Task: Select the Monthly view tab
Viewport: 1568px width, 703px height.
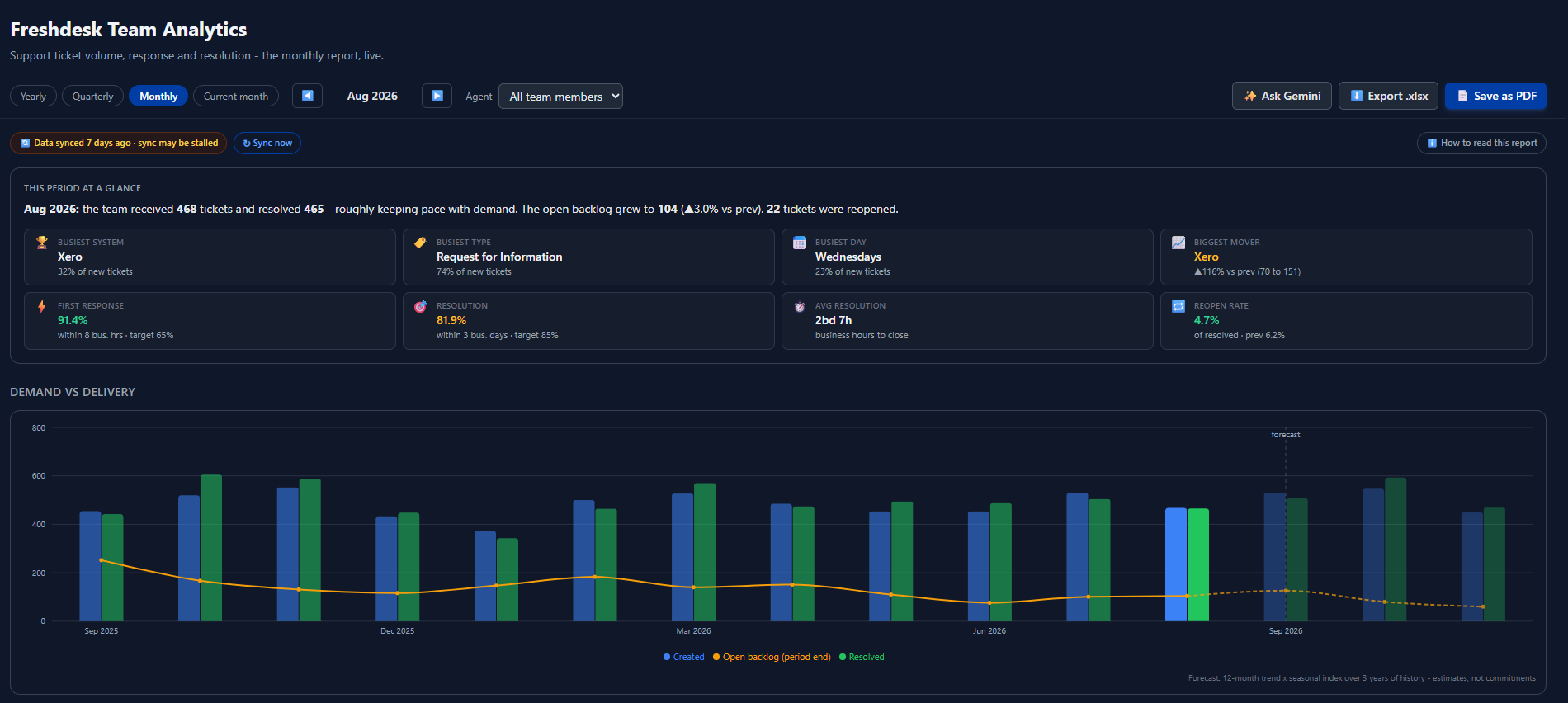Action: tap(158, 96)
